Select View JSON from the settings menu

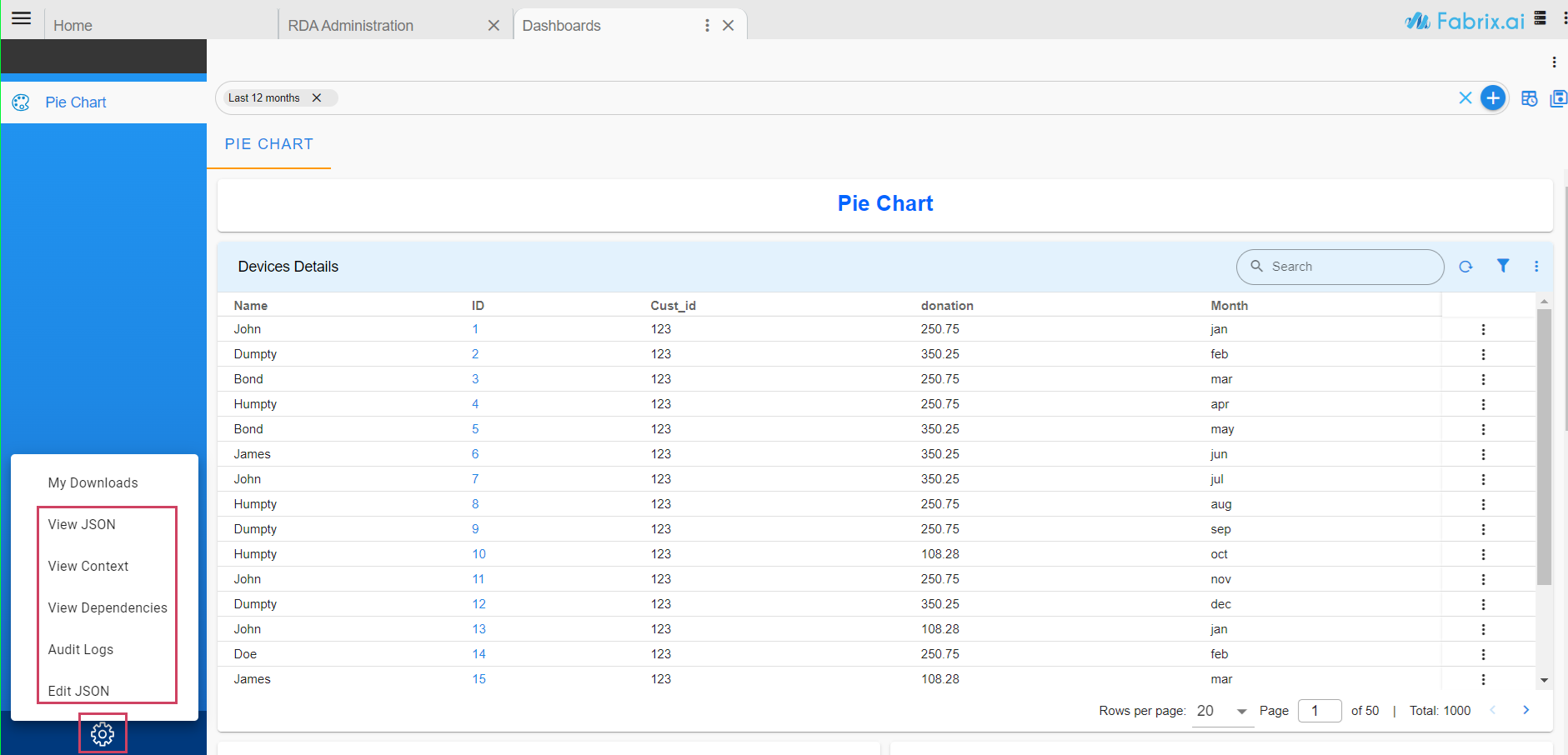click(x=82, y=524)
